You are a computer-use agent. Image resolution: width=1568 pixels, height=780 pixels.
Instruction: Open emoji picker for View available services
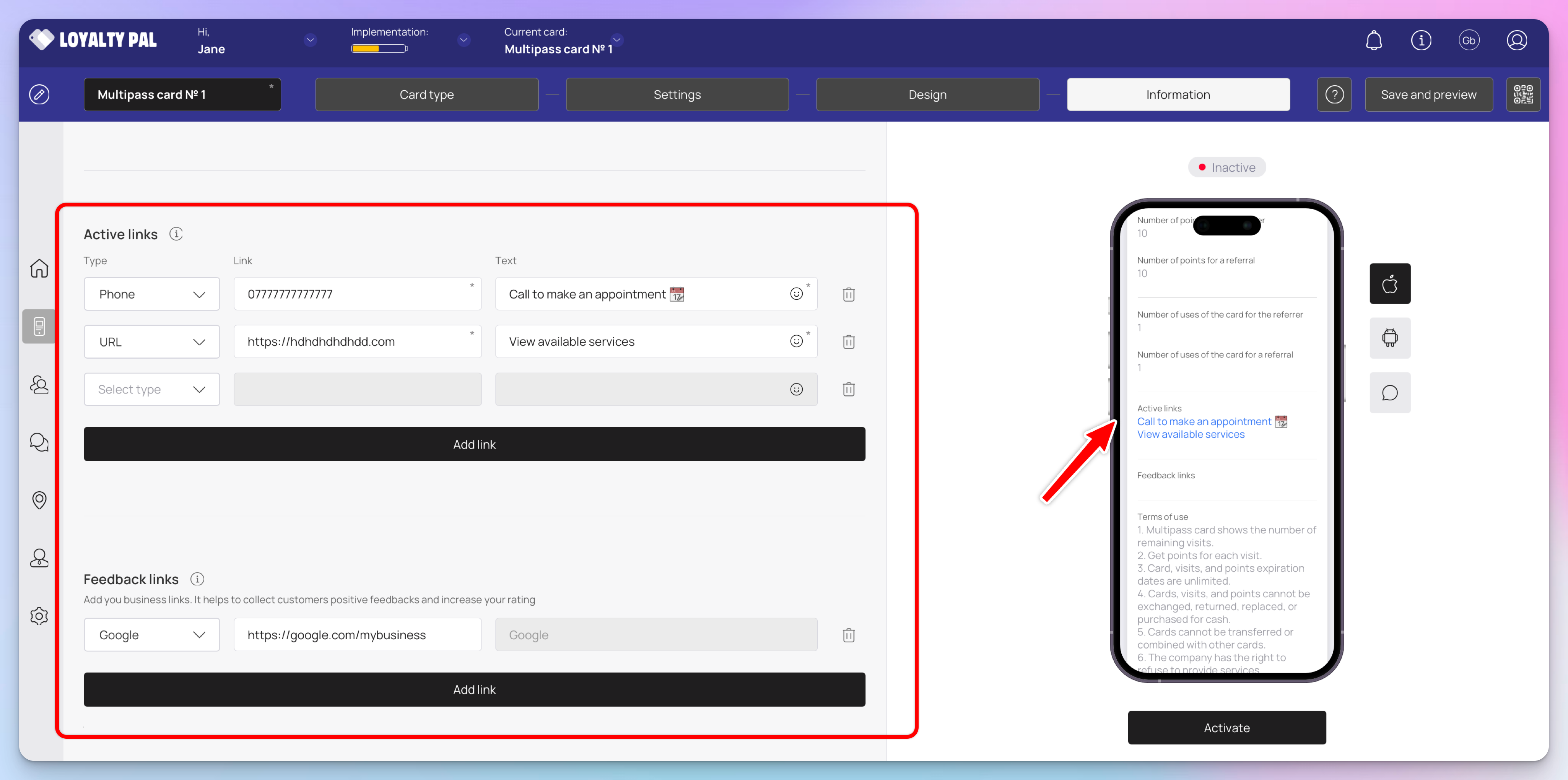[x=796, y=341]
